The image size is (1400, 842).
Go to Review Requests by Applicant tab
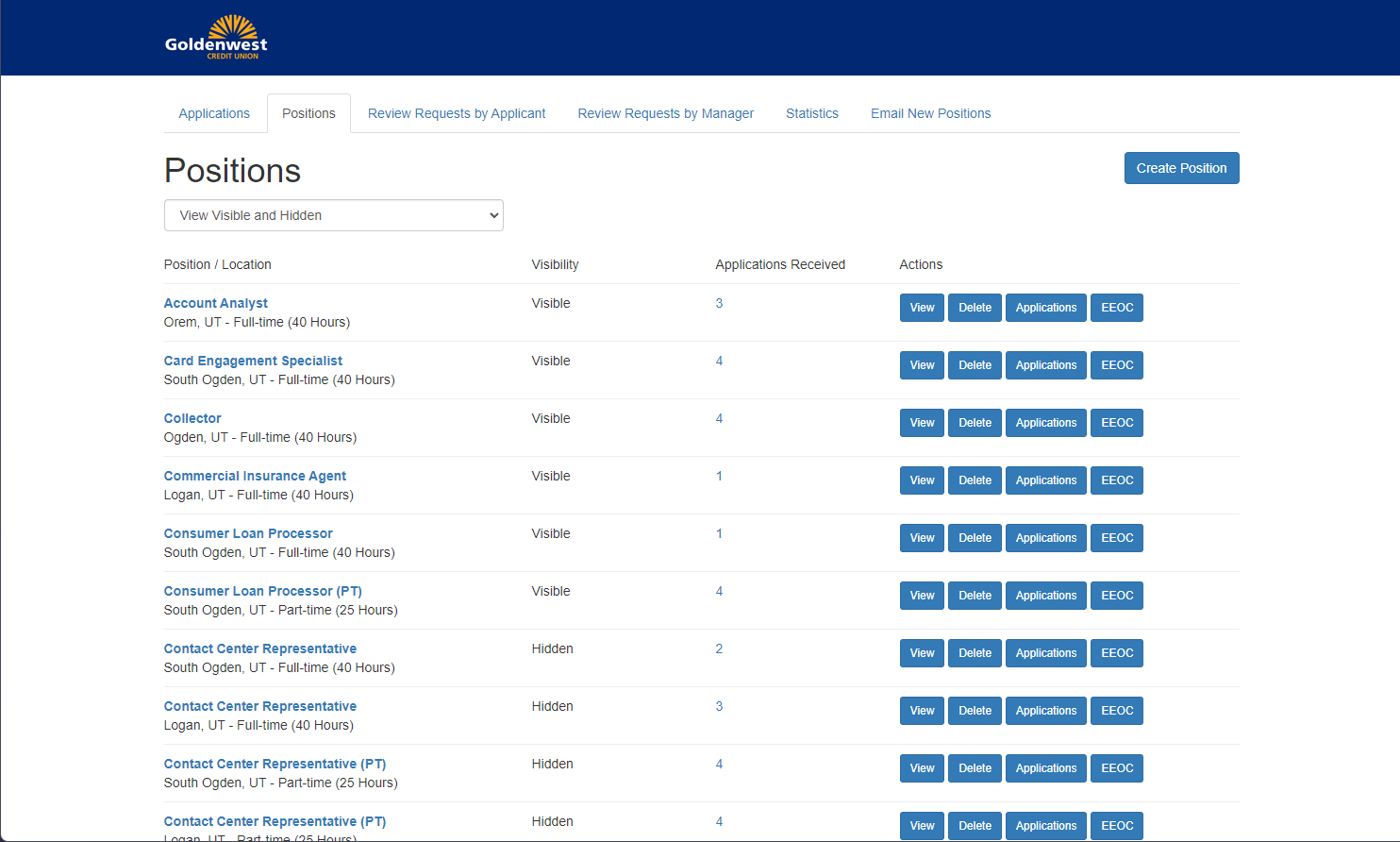457,113
